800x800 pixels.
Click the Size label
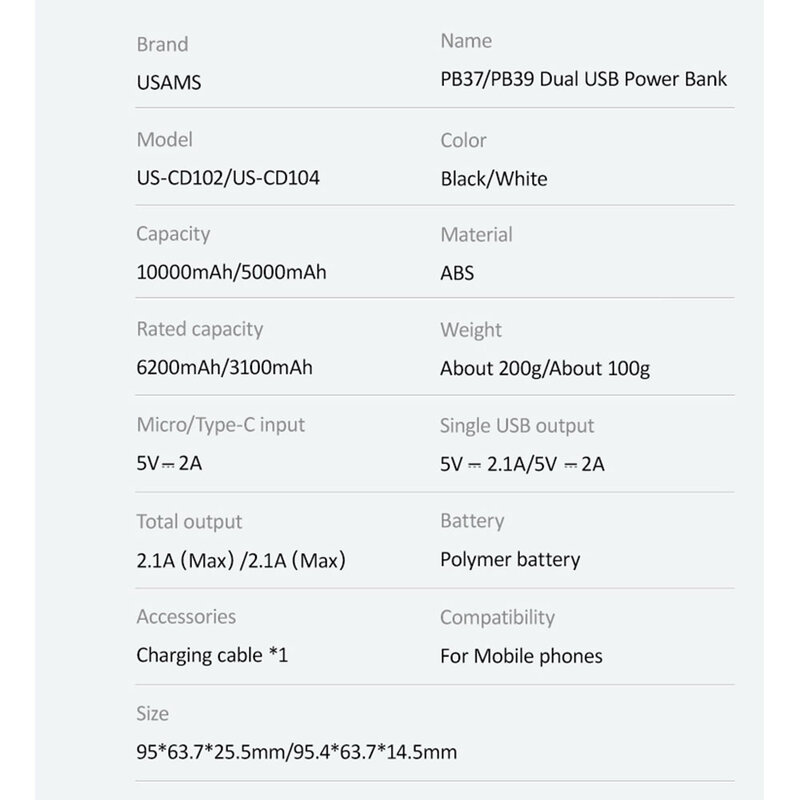pos(153,714)
